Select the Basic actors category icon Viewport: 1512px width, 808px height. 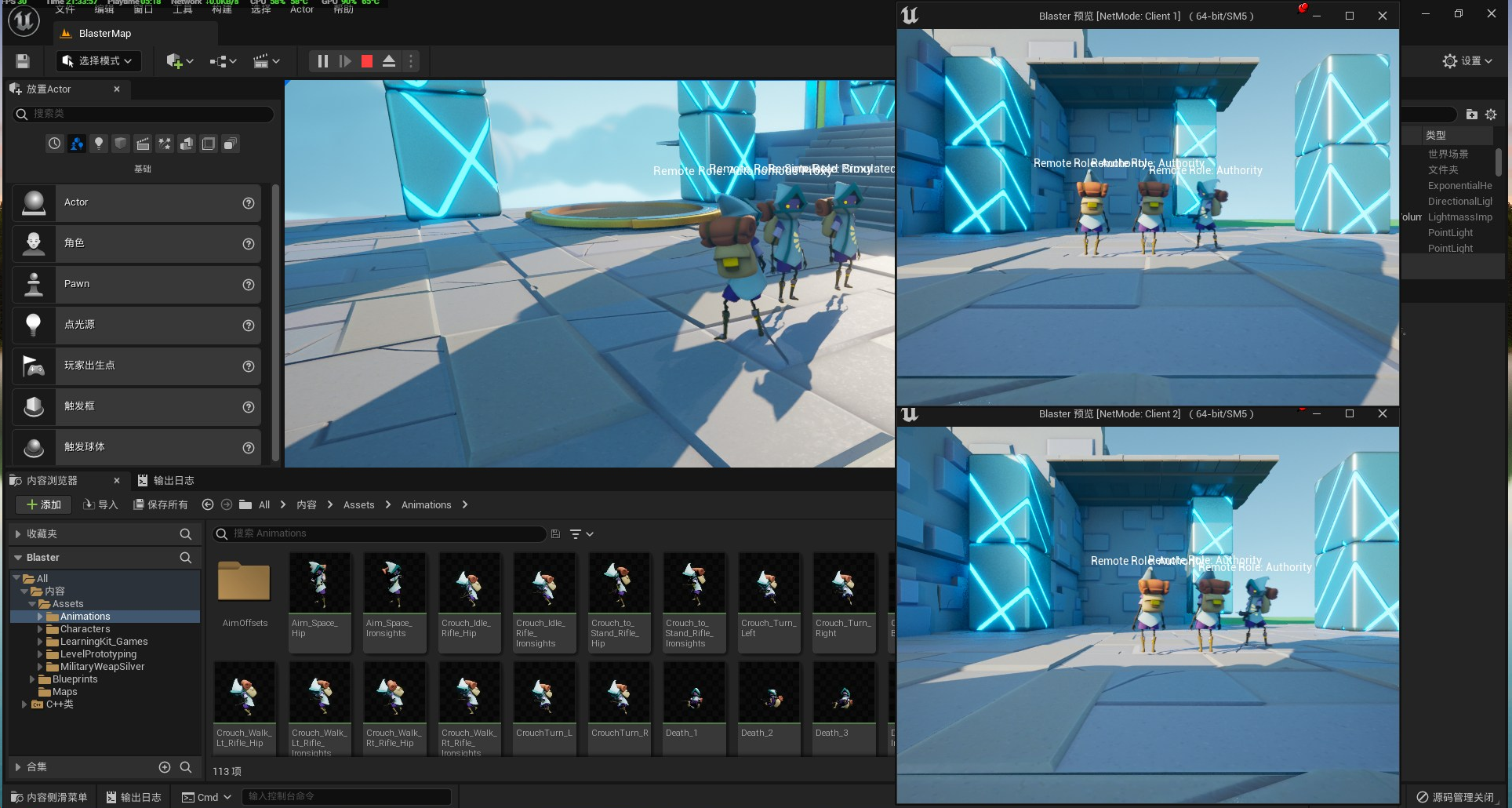click(77, 144)
